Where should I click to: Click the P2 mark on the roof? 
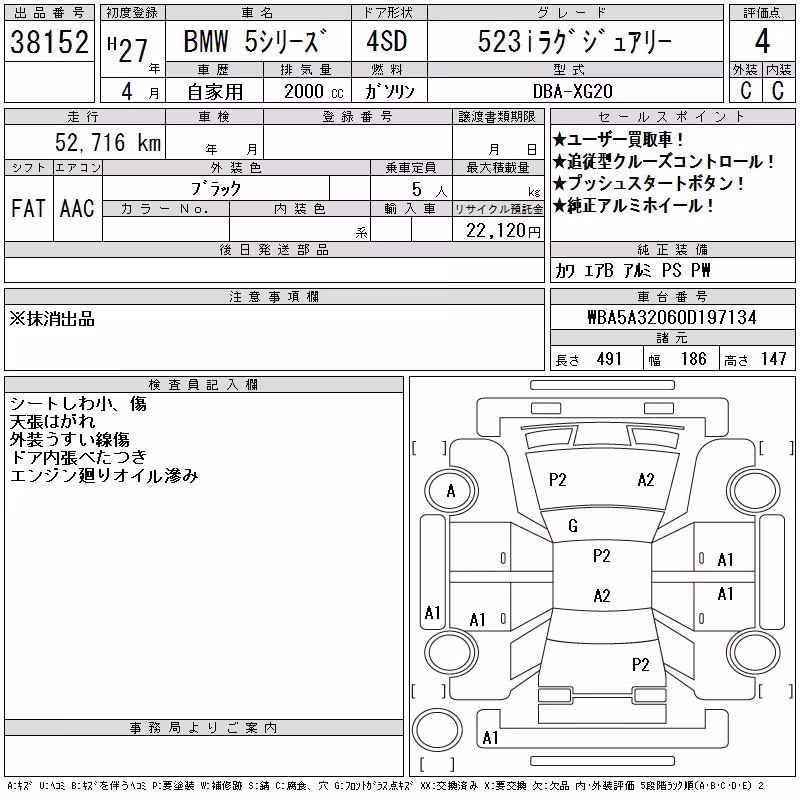602,556
